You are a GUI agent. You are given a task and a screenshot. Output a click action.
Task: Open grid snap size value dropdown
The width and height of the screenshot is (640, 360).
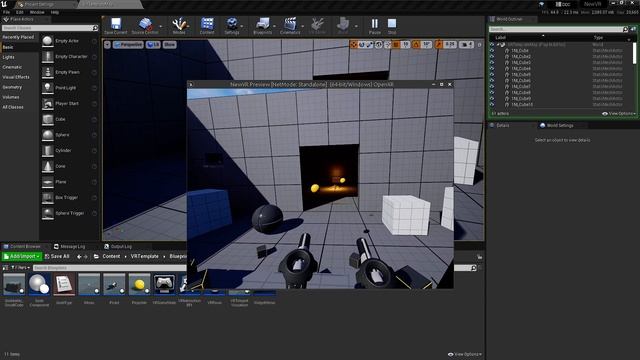coord(405,44)
